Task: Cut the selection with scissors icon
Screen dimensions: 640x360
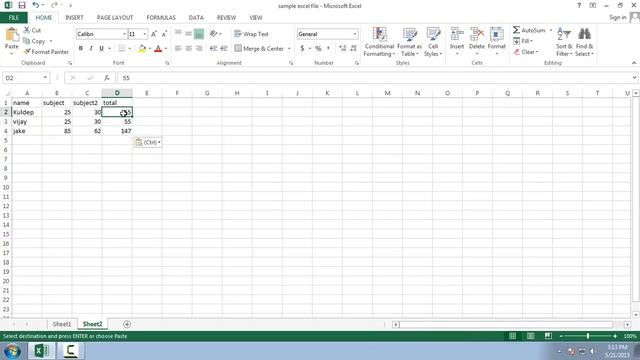Action: (x=32, y=30)
